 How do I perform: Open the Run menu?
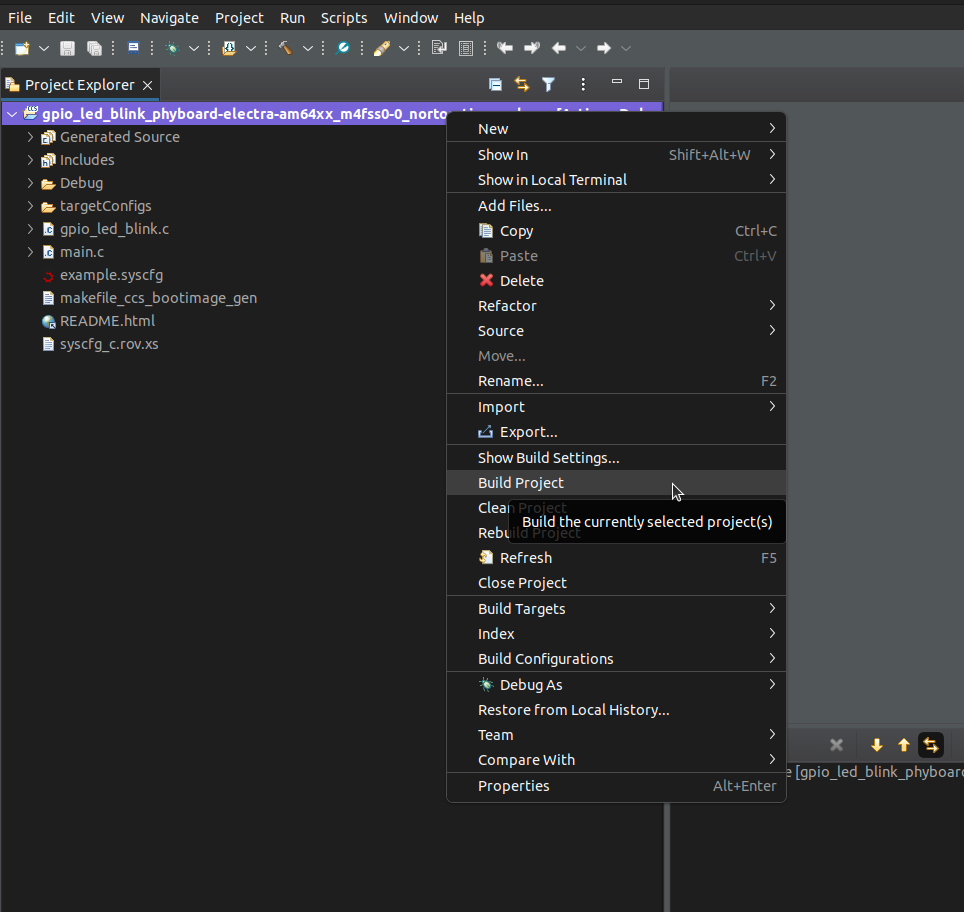pos(292,18)
